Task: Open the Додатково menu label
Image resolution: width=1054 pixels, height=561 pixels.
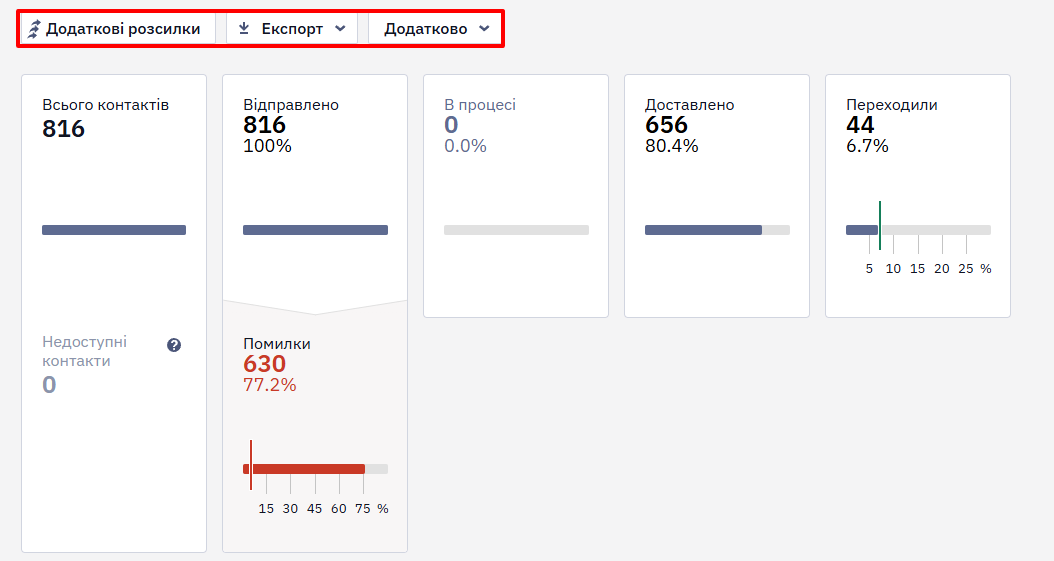Action: coord(425,29)
